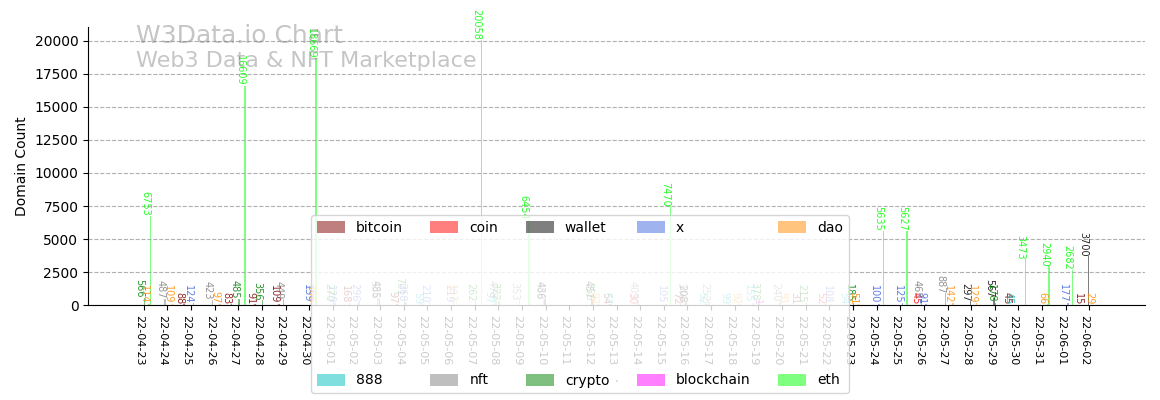Click the coin legend color swatch
1160x400 pixels.
pyautogui.click(x=444, y=228)
